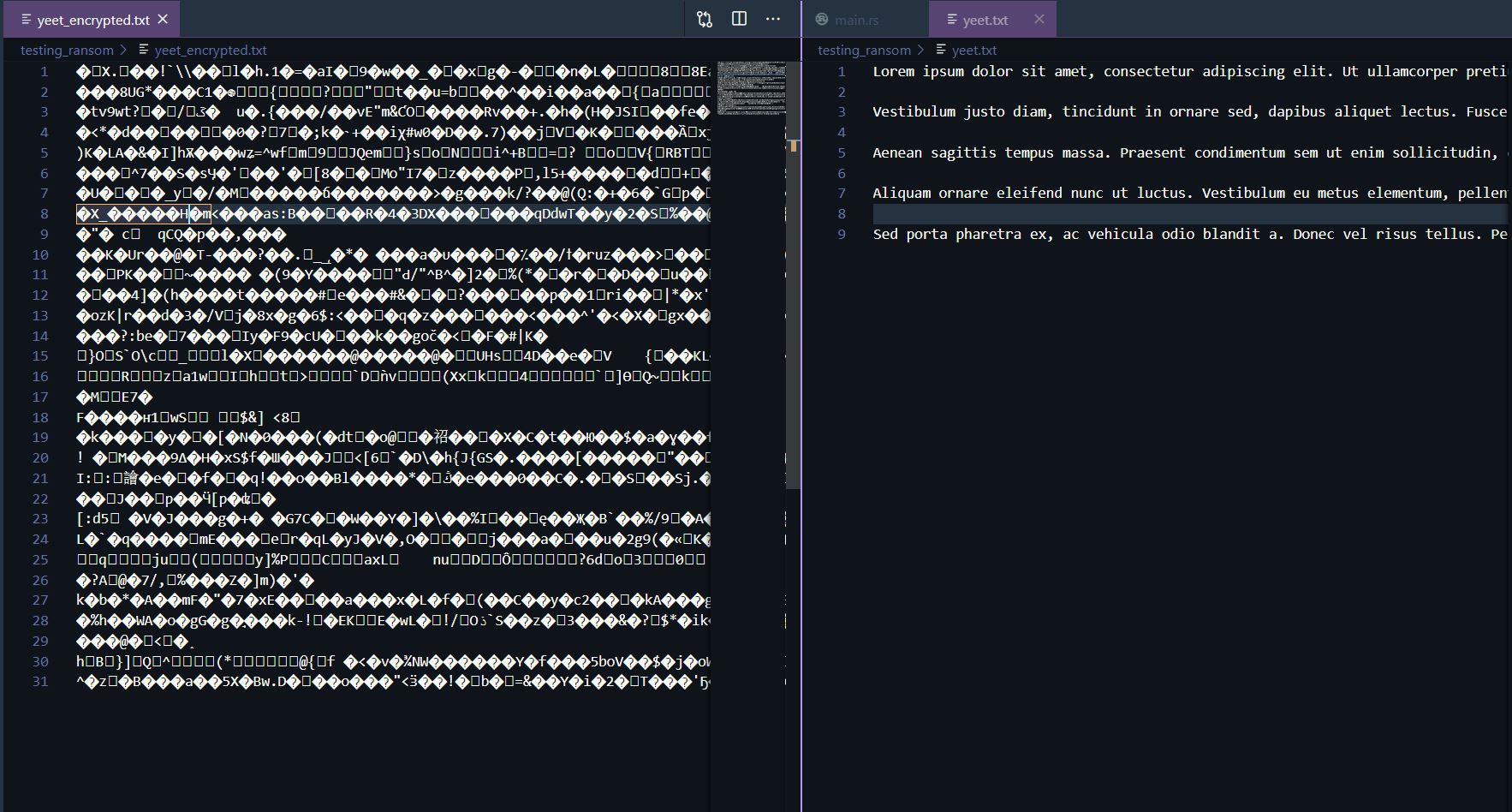Open the More Actions ellipsis menu
1512x812 pixels.
773,19
